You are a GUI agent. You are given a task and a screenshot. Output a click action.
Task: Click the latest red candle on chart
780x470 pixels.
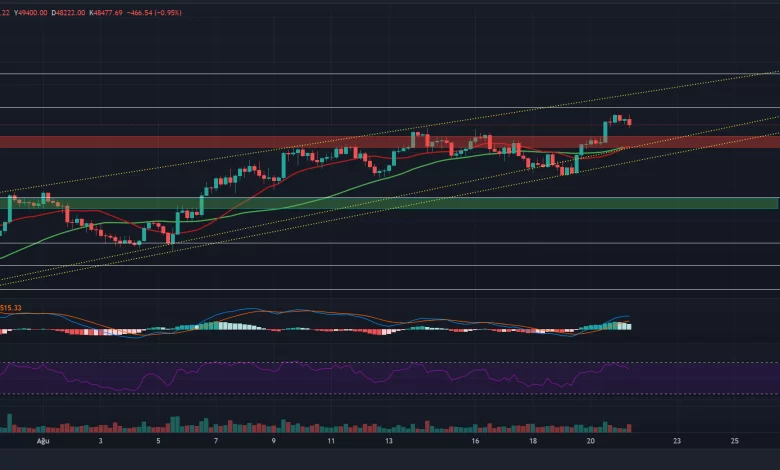pos(629,122)
